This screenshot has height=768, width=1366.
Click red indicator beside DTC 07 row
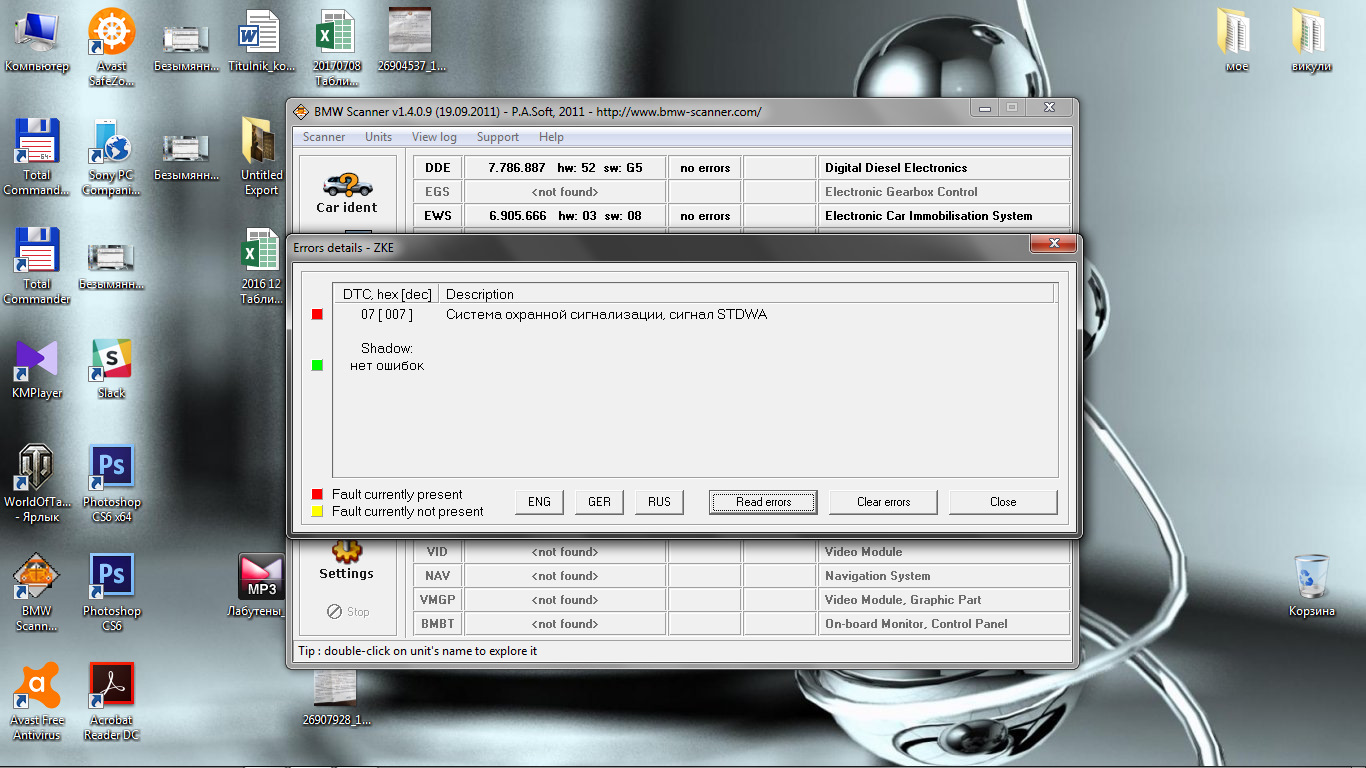pos(317,314)
